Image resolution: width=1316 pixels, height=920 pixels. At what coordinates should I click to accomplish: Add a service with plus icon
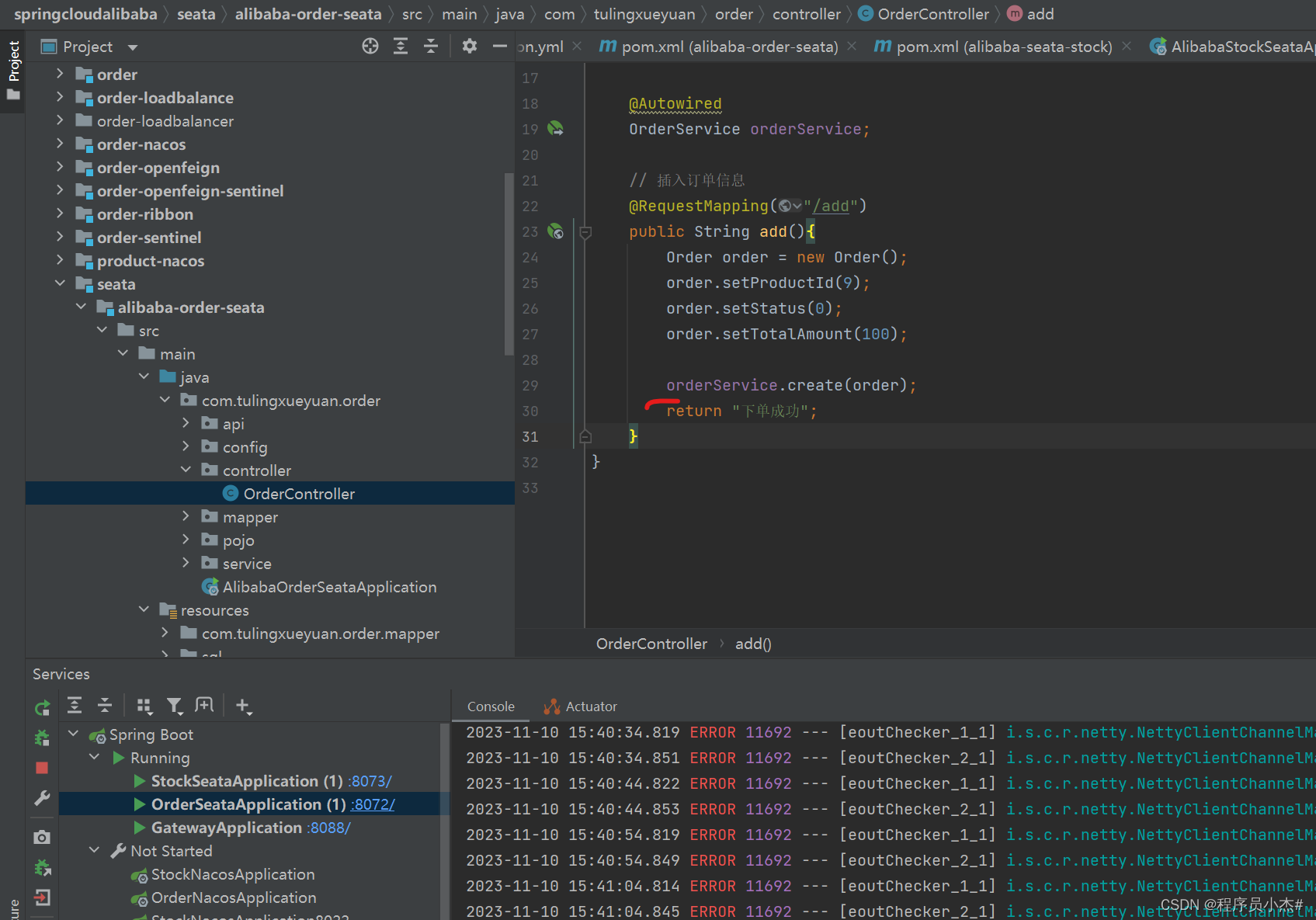coord(244,706)
